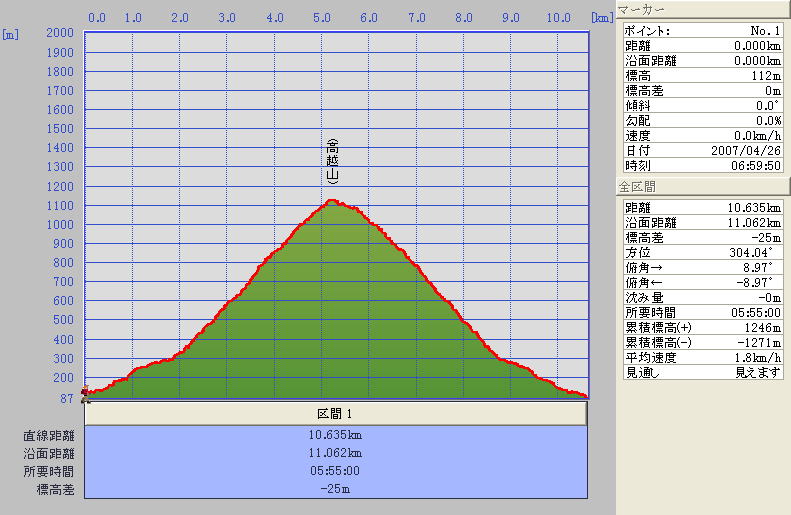Click the 2000 elevation label on left axis
This screenshot has width=791, height=515.
pos(60,33)
